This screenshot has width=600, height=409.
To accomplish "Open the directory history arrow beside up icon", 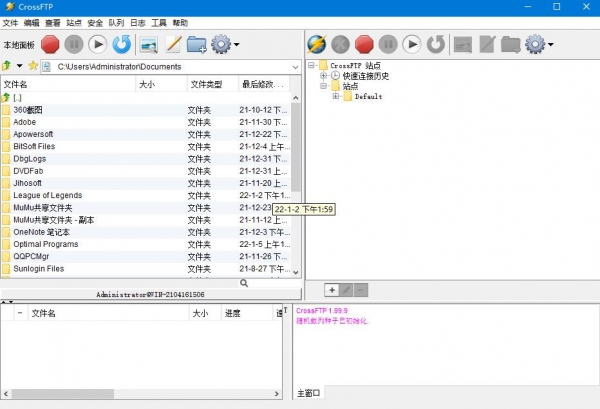I will [19, 66].
